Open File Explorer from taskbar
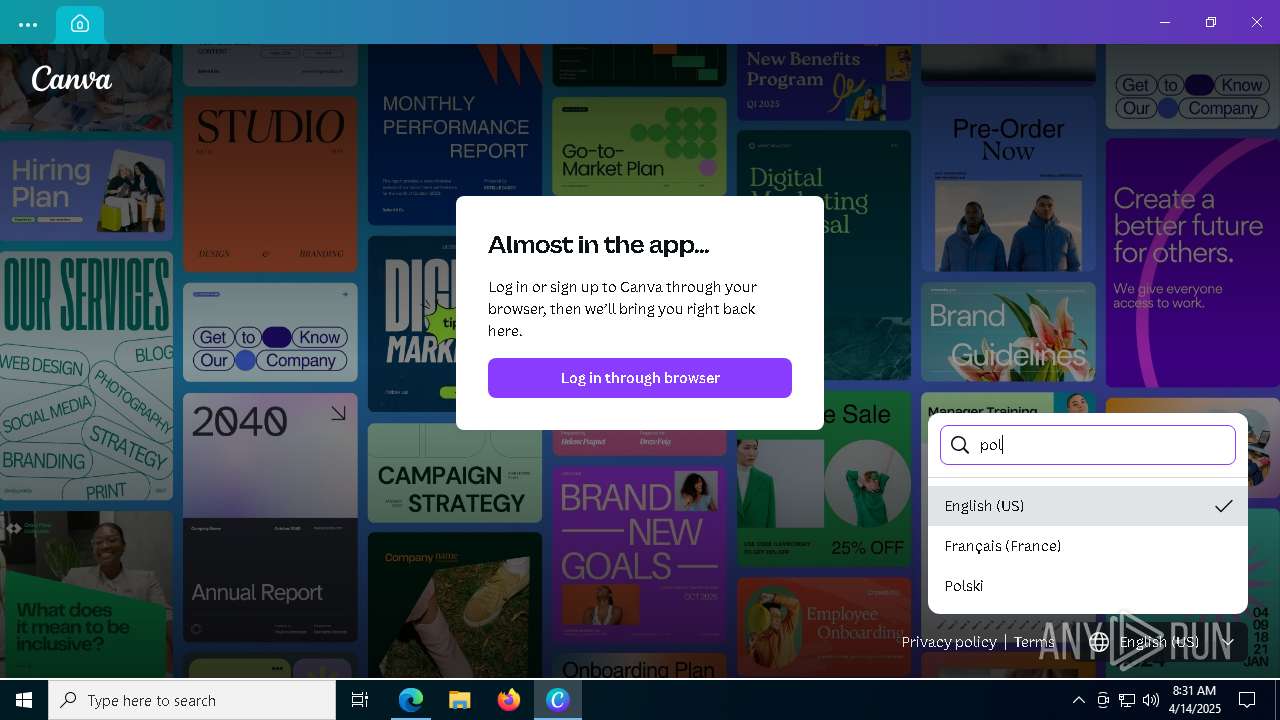Image resolution: width=1280 pixels, height=720 pixels. click(x=459, y=700)
